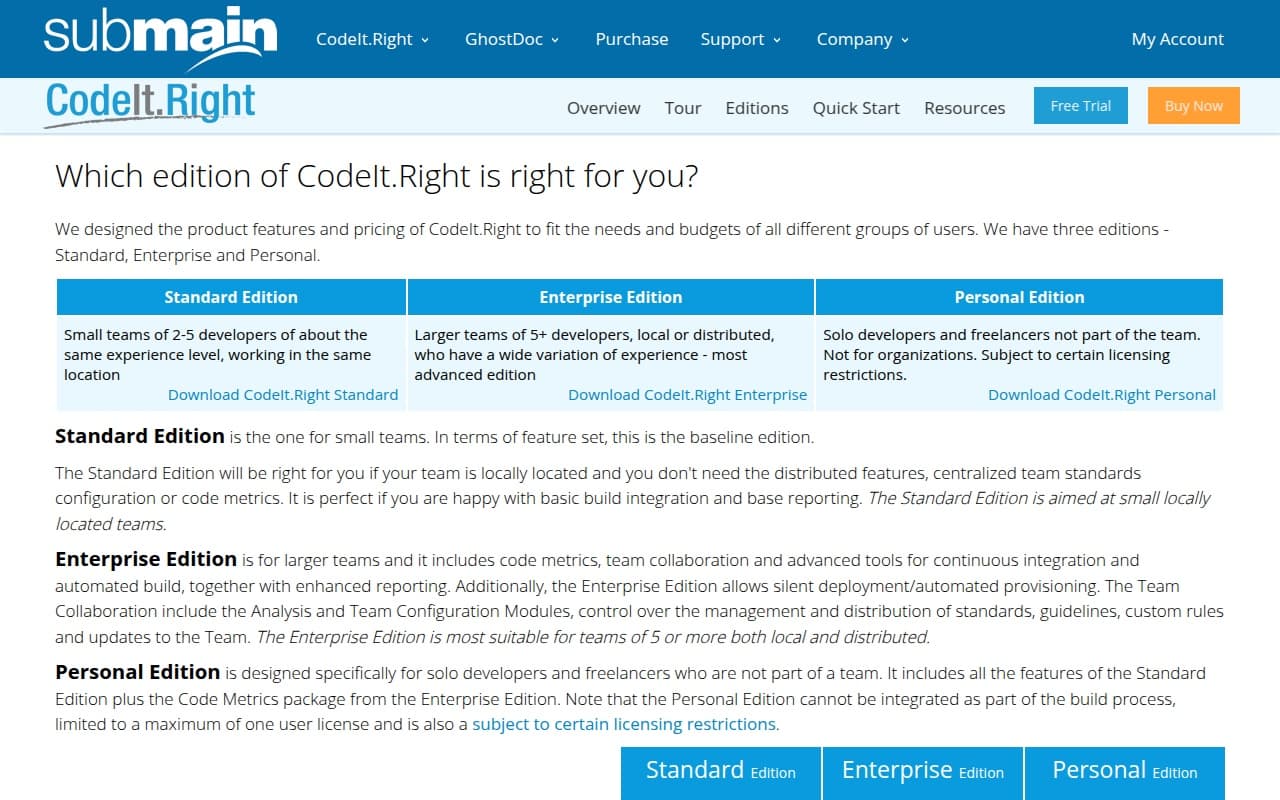
Task: Expand the CodeIt.Right dropdown menu
Action: pyautogui.click(x=372, y=39)
